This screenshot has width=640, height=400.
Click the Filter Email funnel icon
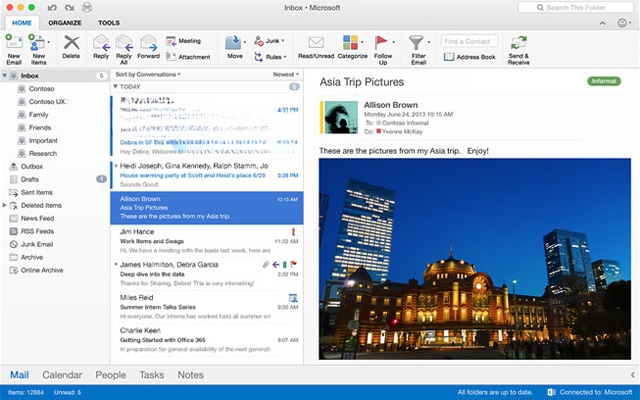click(x=416, y=42)
